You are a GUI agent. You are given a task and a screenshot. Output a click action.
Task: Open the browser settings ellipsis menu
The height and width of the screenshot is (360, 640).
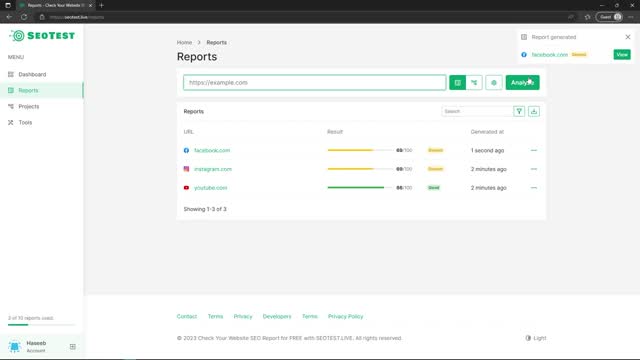631,17
